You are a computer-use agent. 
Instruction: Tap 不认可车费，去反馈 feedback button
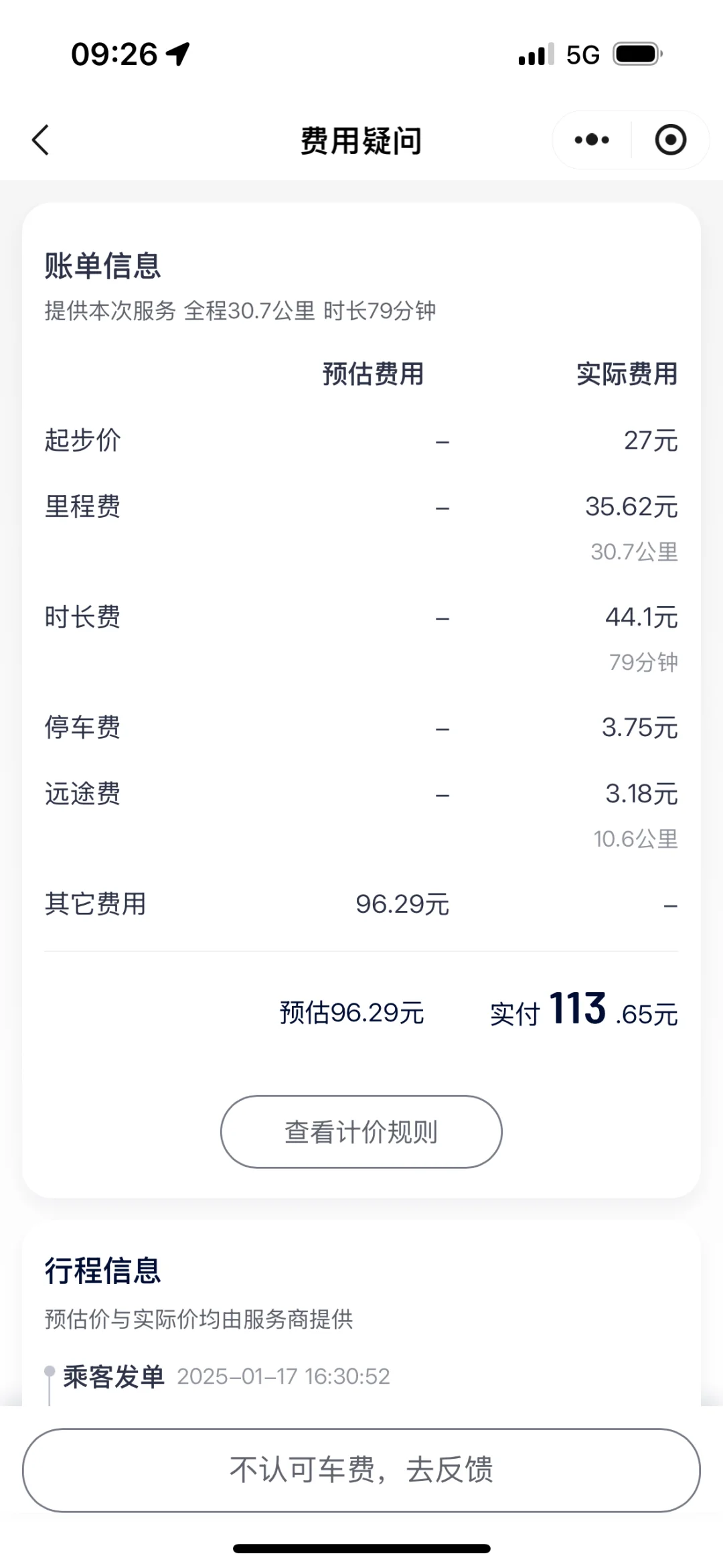tap(361, 1470)
